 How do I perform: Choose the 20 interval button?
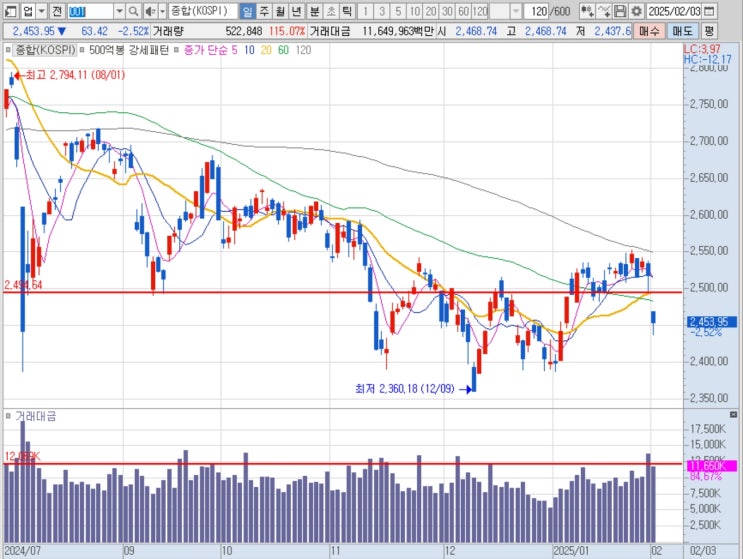tap(431, 10)
